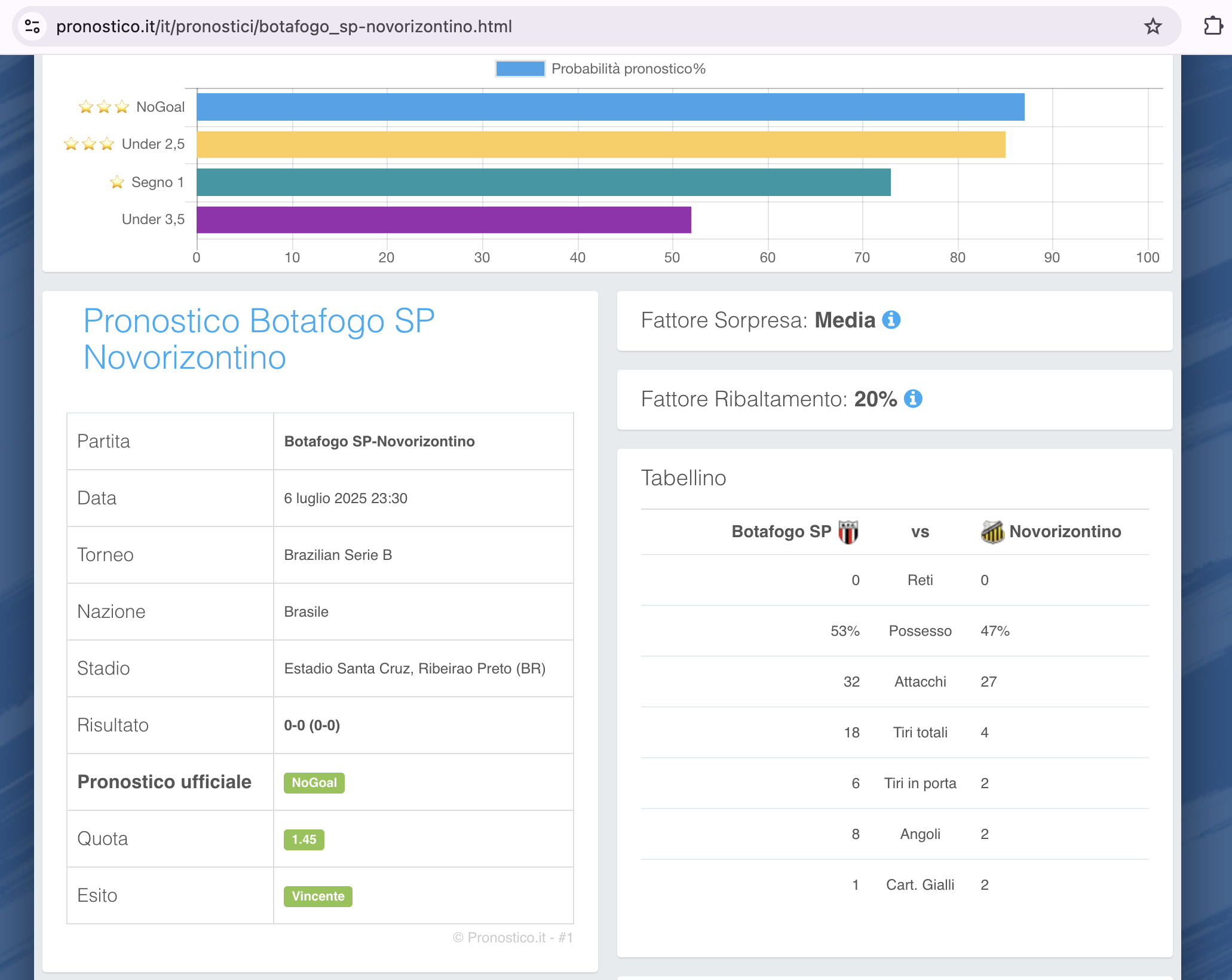
Task: Click the 'Fattore Ribaltamento: 20%' text
Action: point(769,399)
